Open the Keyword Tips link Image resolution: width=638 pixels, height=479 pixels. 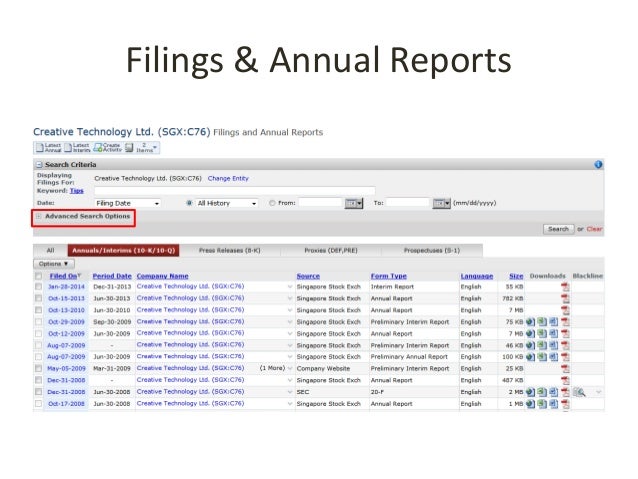(x=76, y=191)
